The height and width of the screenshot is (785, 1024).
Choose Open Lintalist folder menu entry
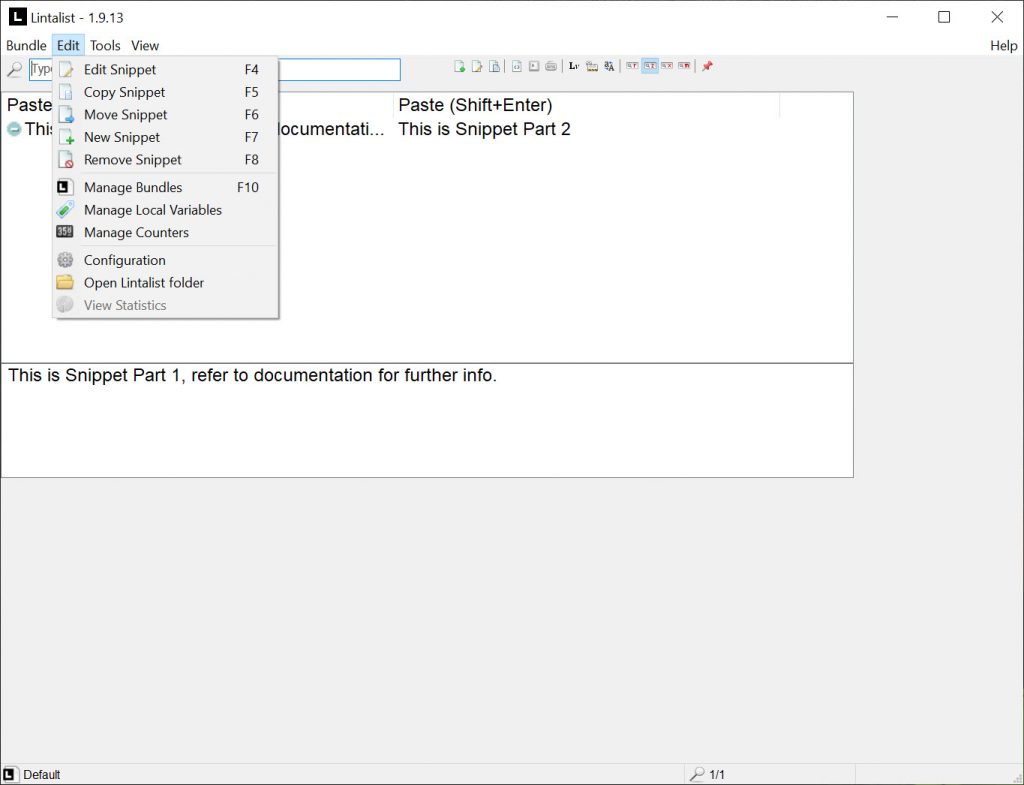pos(165,283)
